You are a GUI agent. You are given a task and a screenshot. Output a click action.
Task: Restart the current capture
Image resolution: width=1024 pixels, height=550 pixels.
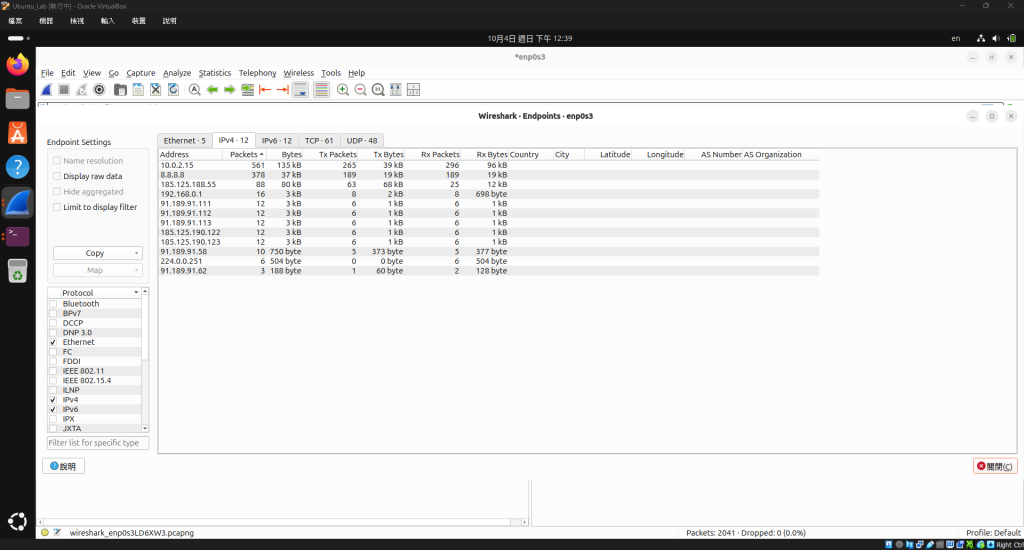[x=82, y=89]
